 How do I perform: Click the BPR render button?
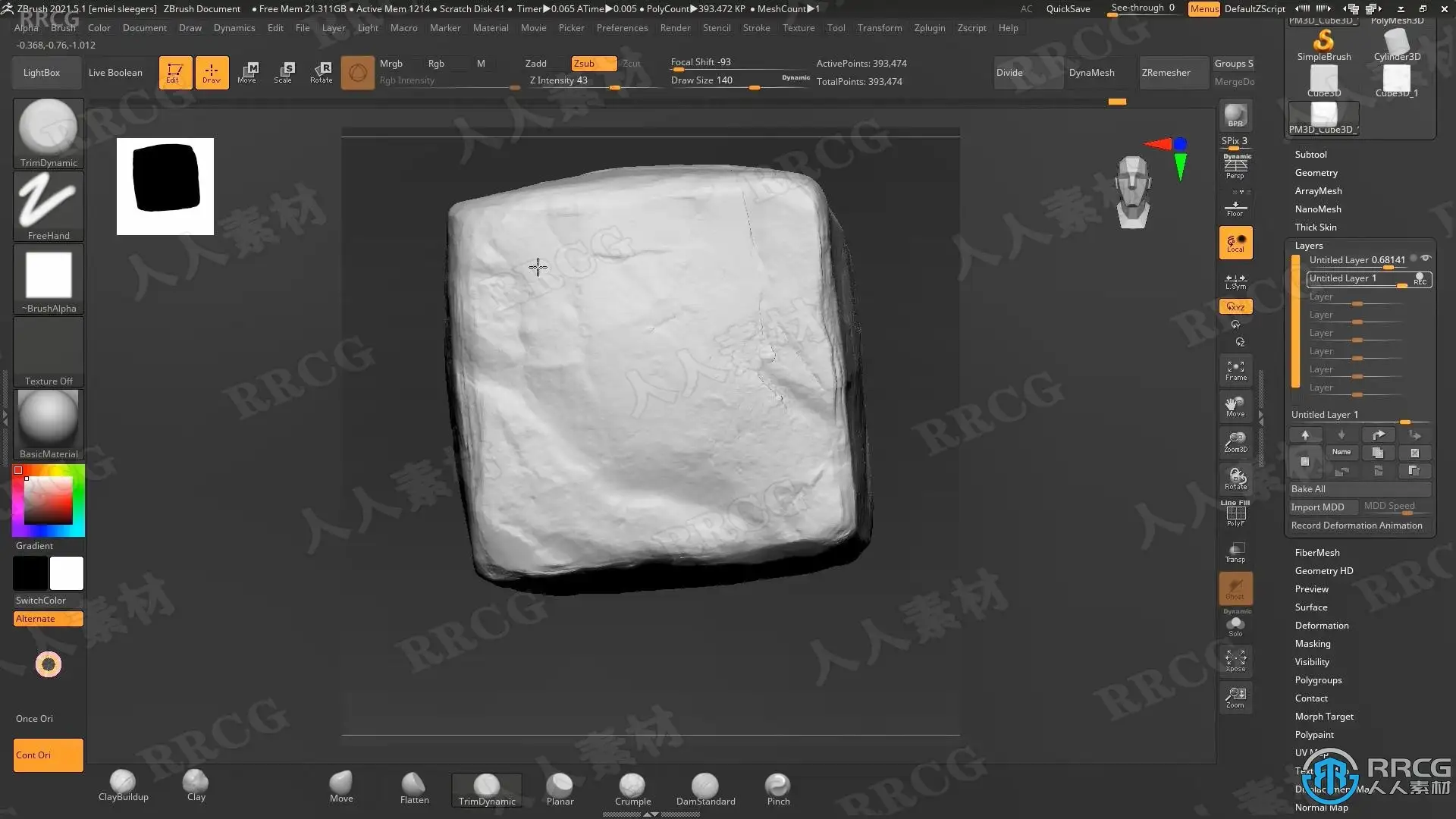(x=1235, y=115)
